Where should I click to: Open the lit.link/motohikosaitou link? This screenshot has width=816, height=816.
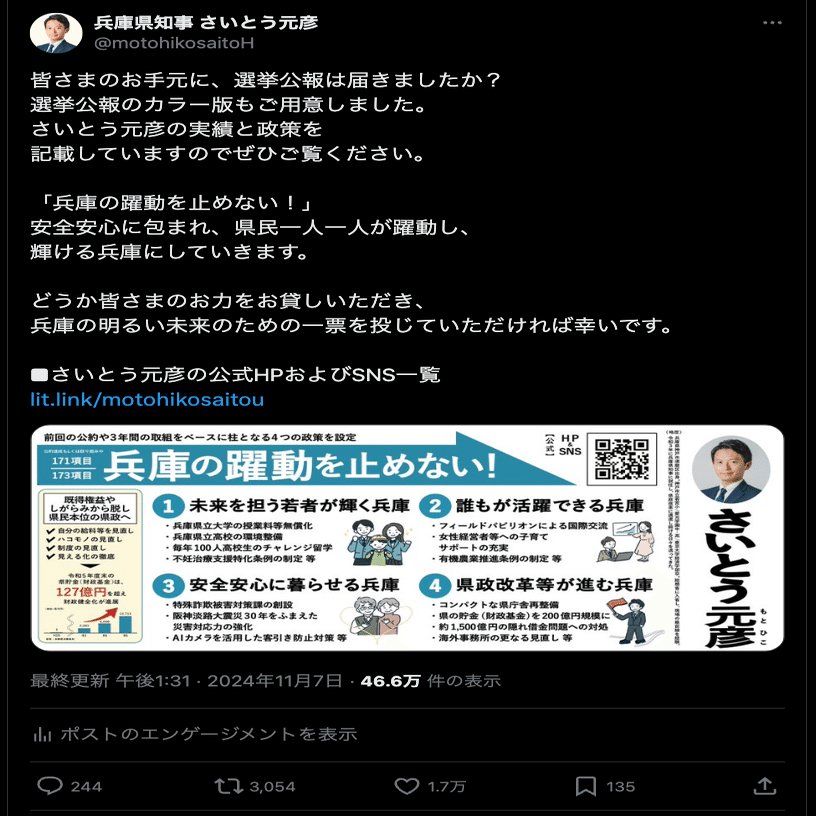pos(147,400)
